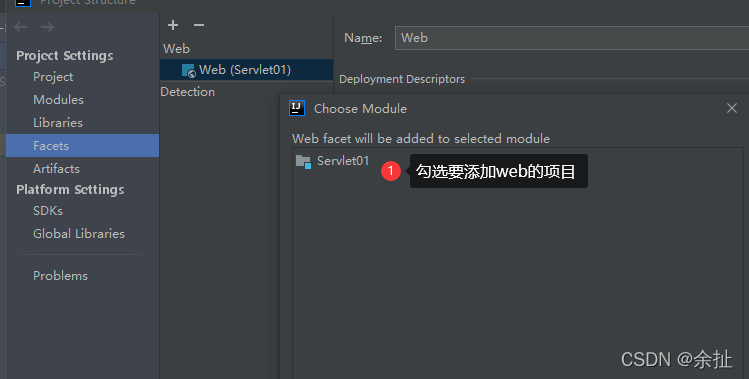Click the Project Settings heading

(65, 55)
